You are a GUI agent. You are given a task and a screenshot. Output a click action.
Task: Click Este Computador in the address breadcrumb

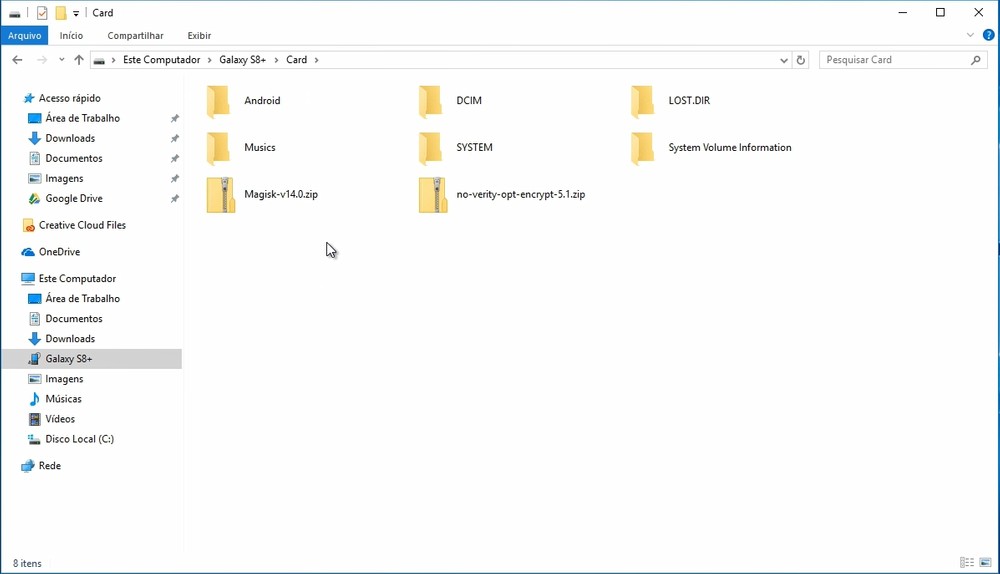161,60
